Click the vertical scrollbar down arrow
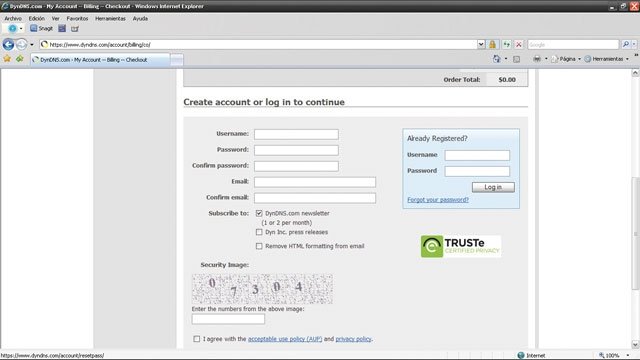The image size is (640, 360). (x=635, y=344)
